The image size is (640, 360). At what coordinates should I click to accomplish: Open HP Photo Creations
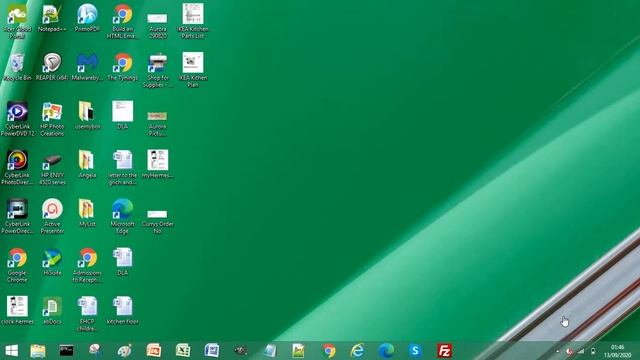click(x=52, y=119)
